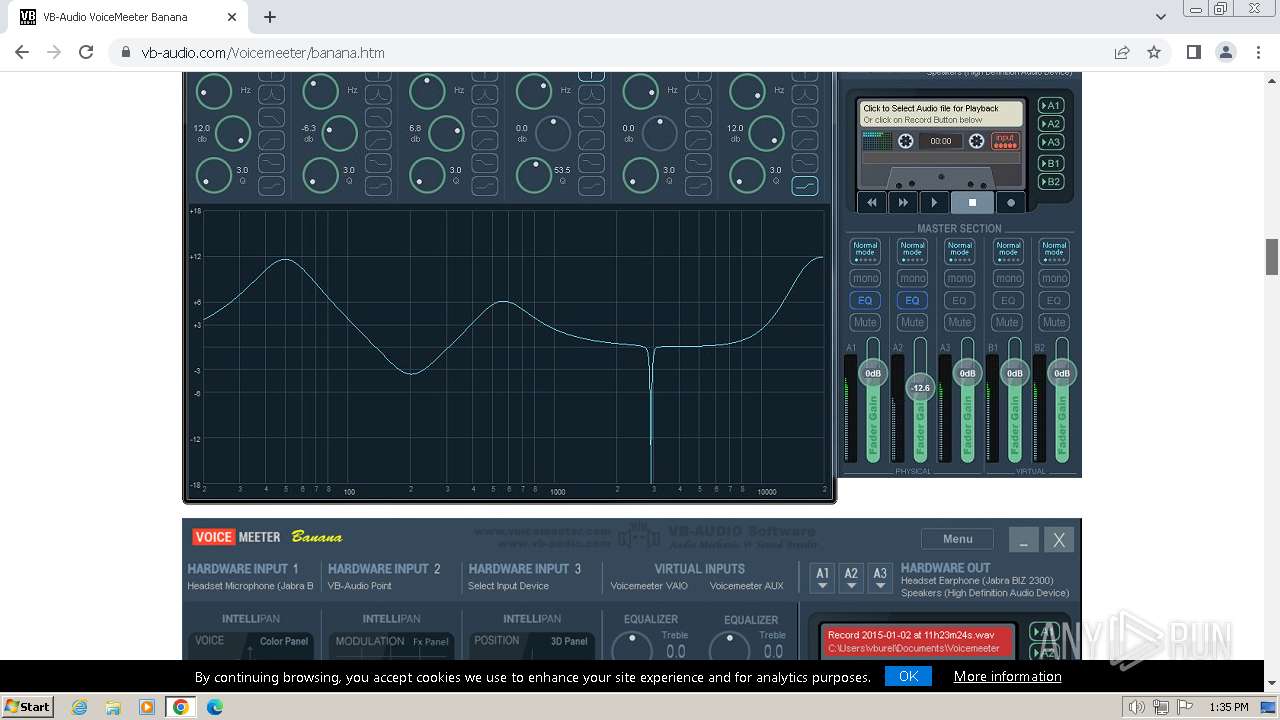Enable mono on A3 bus
The height and width of the screenshot is (720, 1280).
tap(960, 278)
